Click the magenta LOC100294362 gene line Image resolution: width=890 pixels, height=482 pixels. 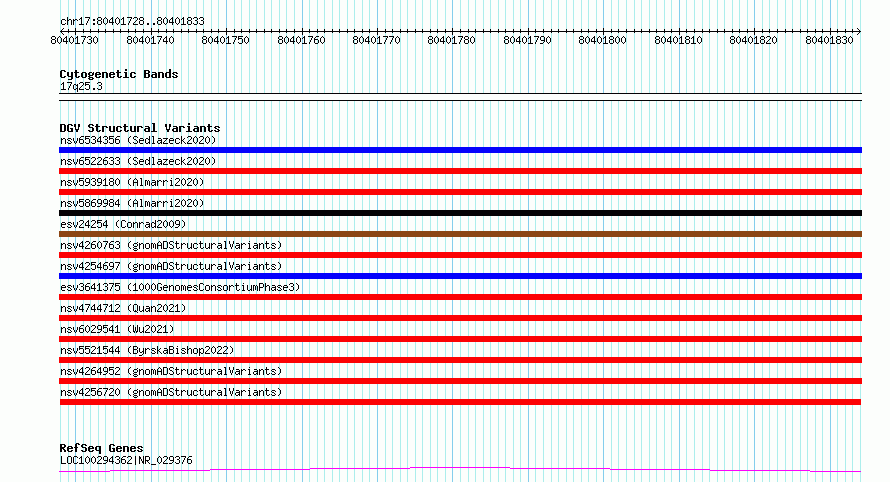[x=460, y=470]
